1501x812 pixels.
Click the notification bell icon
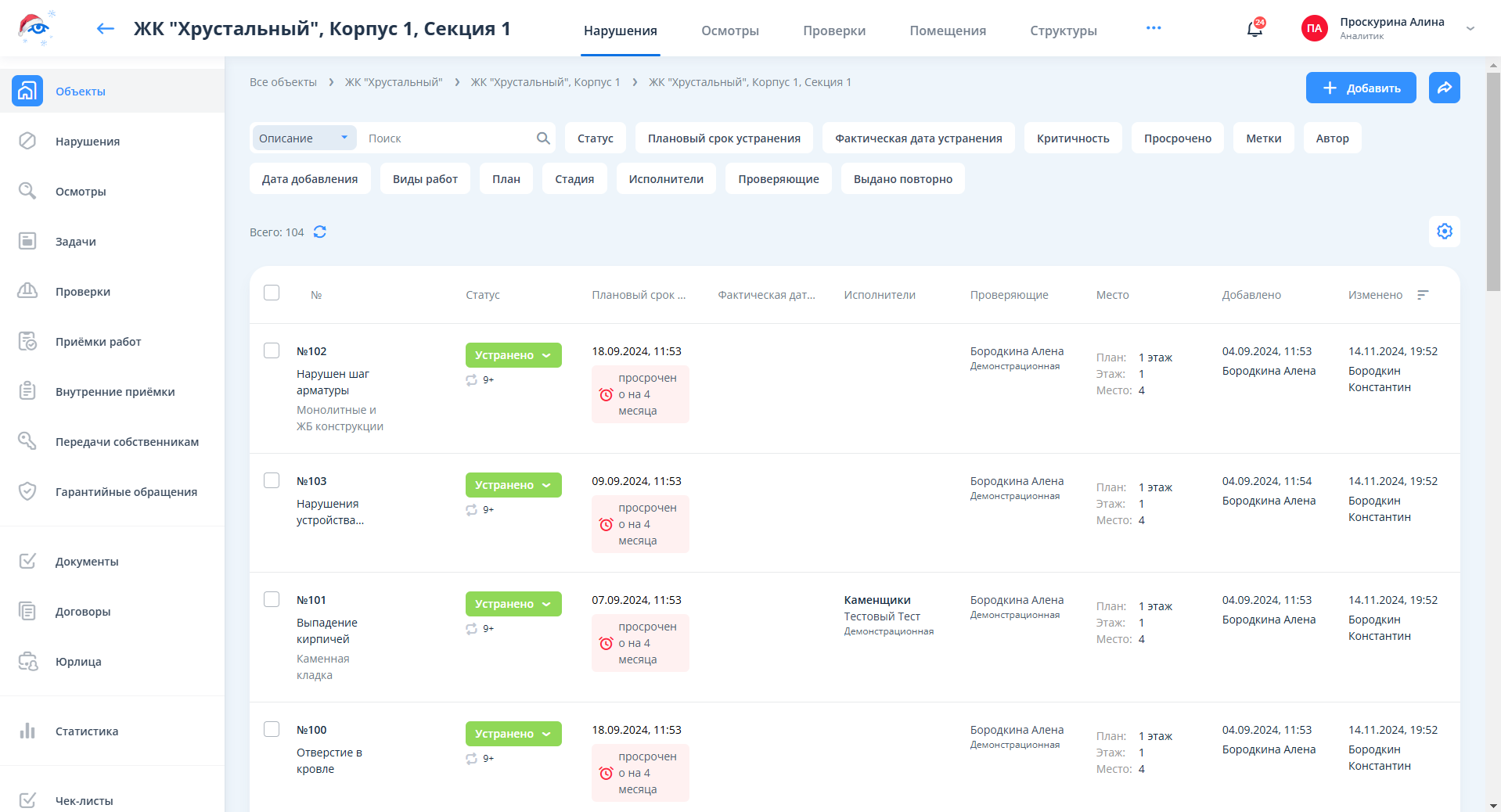coord(1254,30)
